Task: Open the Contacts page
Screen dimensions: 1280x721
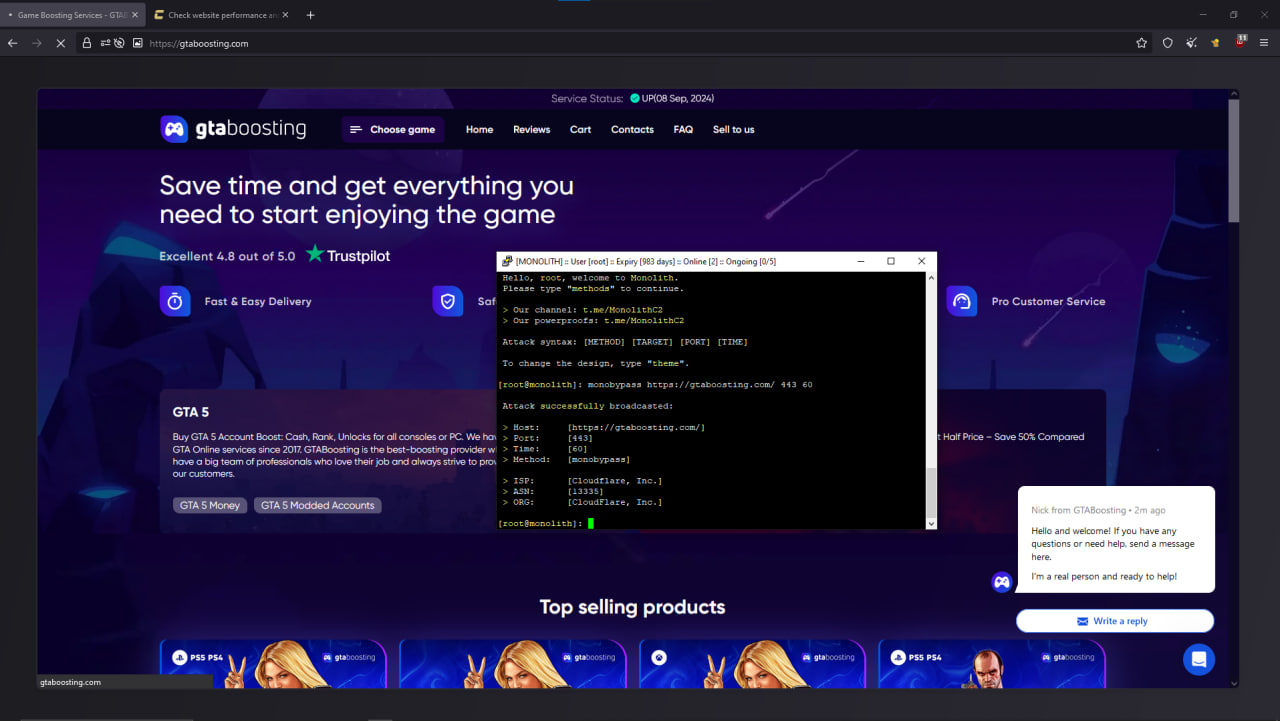Action: pos(632,129)
